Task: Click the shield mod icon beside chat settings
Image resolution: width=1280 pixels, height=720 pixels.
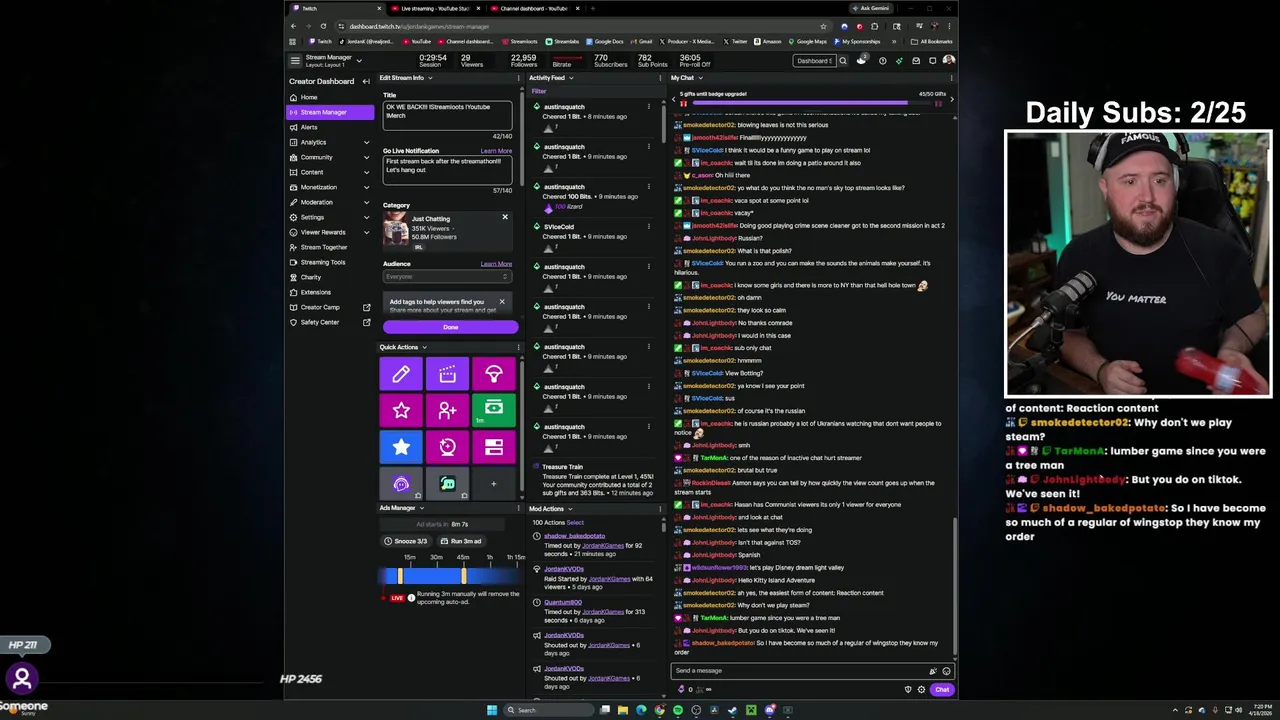Action: coord(908,689)
